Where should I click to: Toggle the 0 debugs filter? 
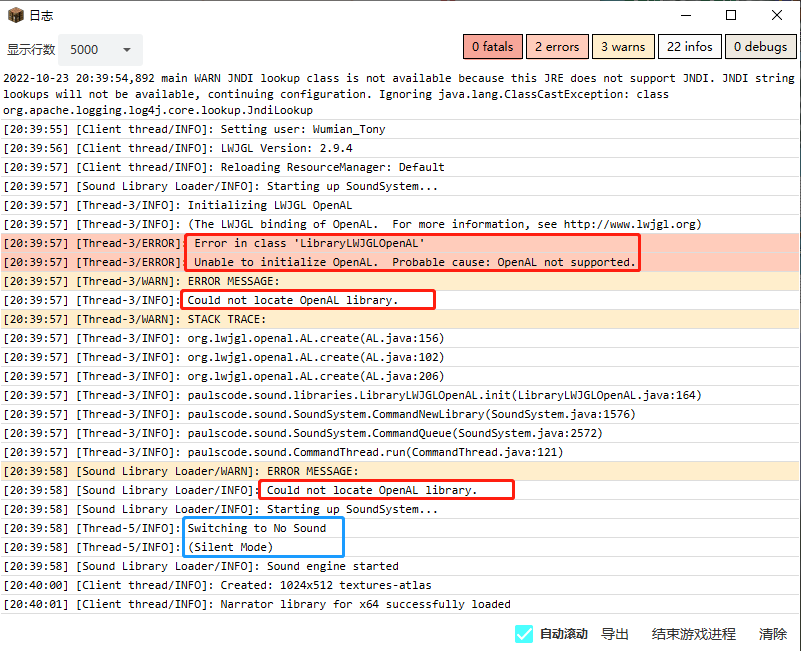pos(761,47)
